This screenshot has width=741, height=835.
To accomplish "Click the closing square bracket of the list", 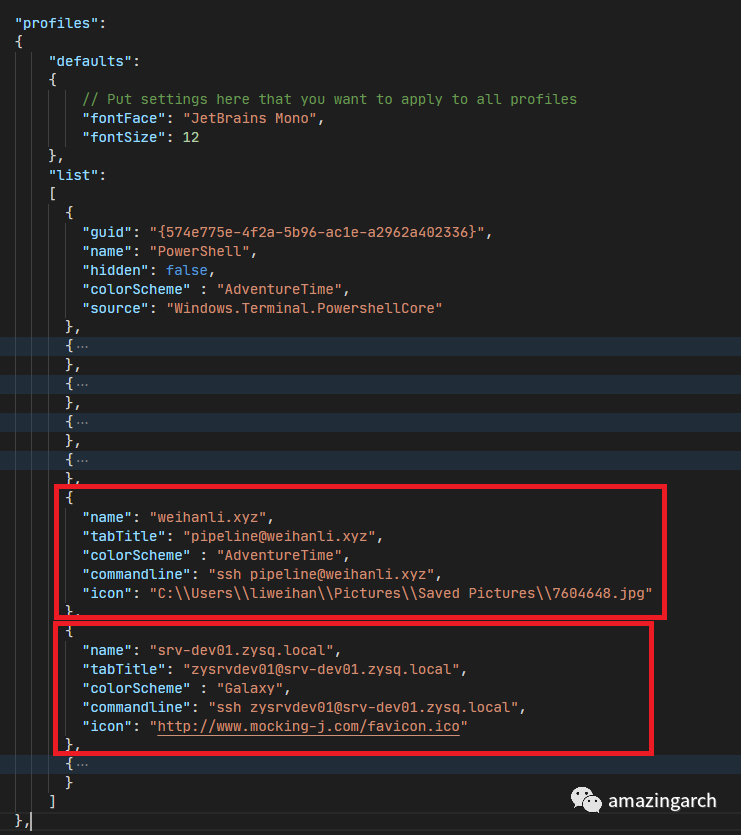I will pyautogui.click(x=52, y=801).
